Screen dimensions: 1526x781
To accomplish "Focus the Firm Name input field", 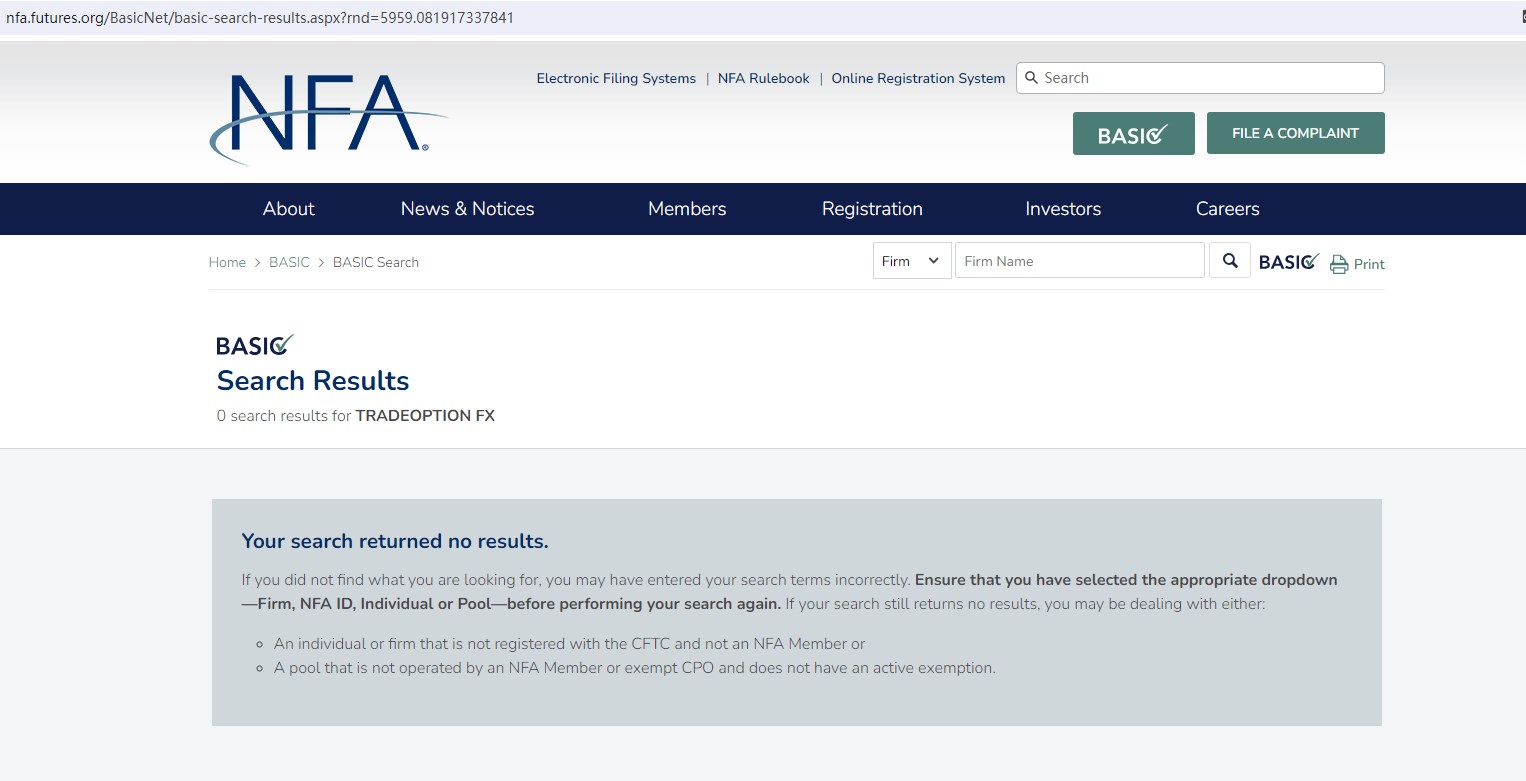I will click(1079, 261).
